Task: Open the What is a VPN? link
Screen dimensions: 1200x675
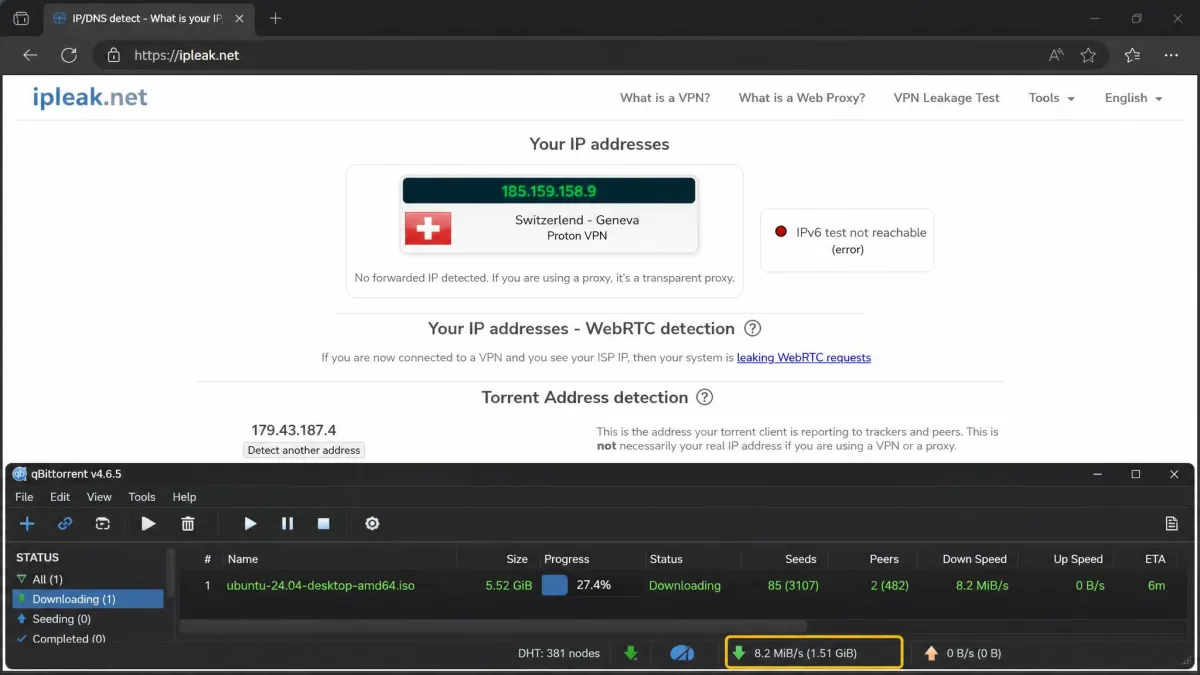Action: 665,98
